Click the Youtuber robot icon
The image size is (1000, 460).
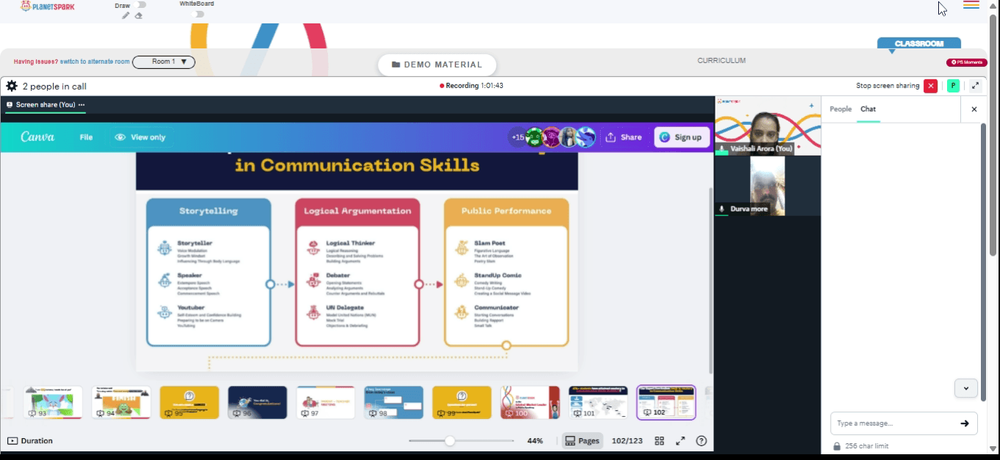click(165, 312)
